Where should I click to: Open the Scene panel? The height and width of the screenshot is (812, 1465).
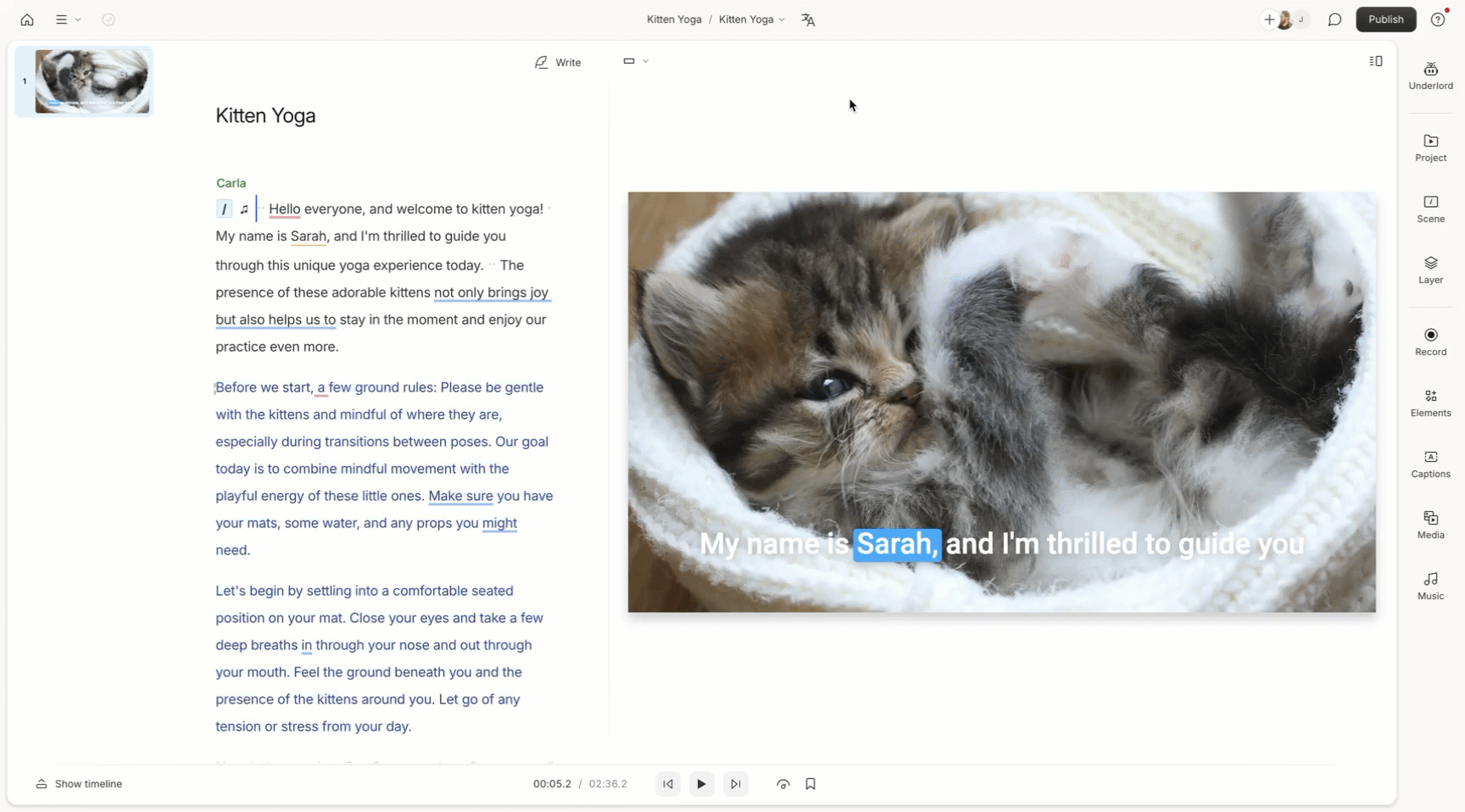click(1430, 209)
